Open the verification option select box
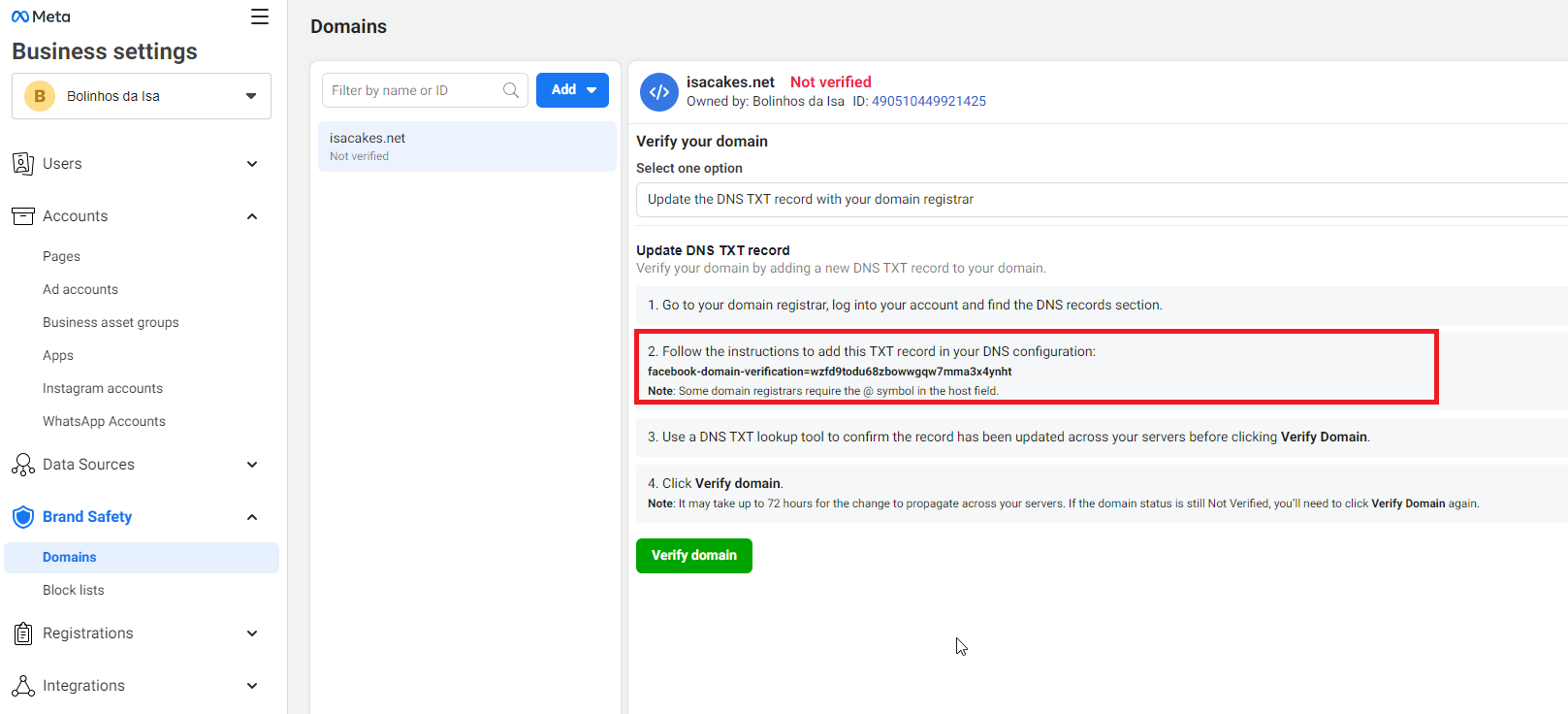Screen dimensions: 1568x714 [1102, 200]
